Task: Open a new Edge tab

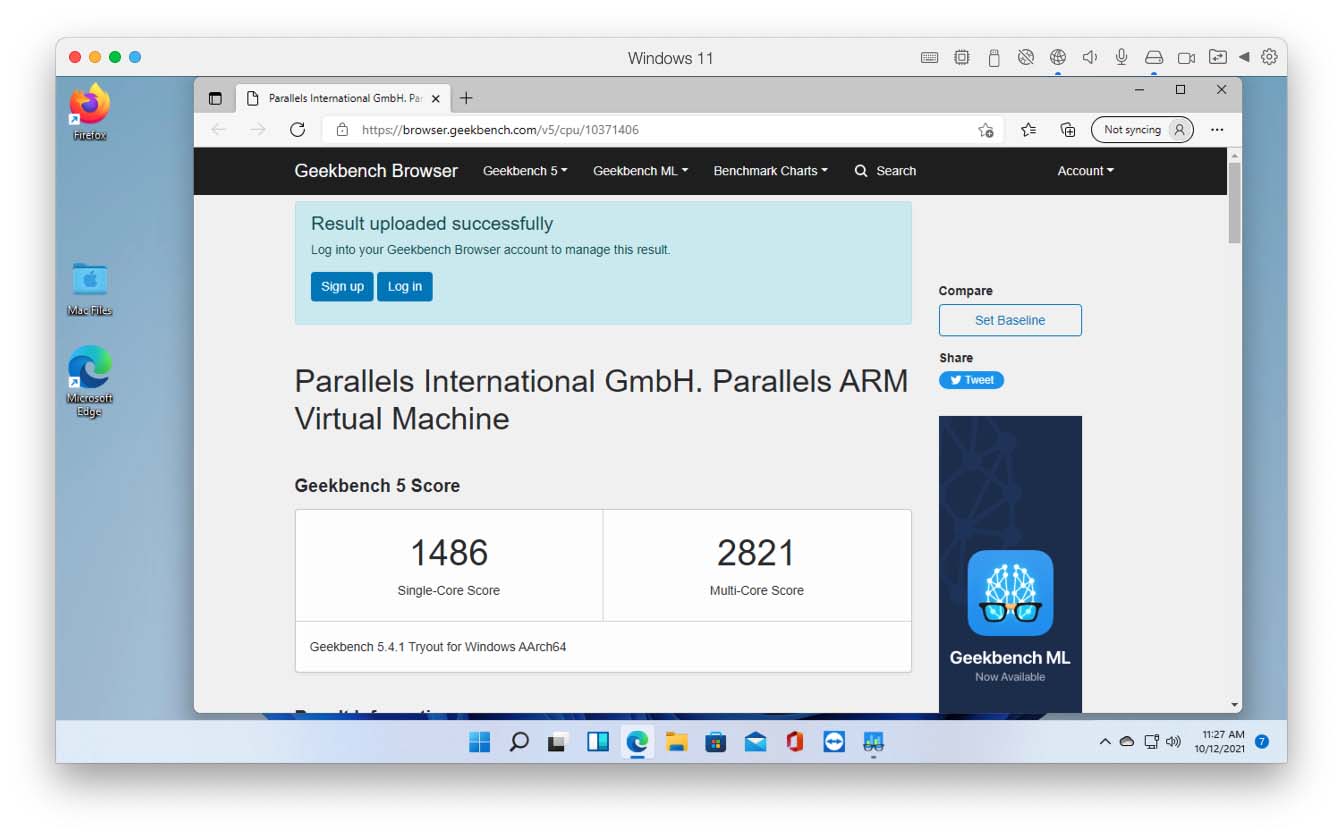Action: (x=466, y=98)
